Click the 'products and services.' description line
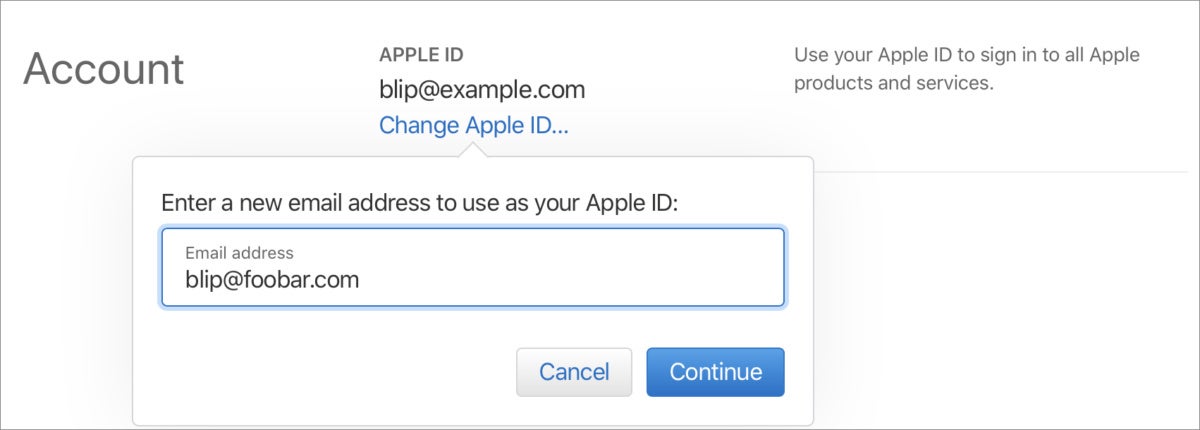Screen dimensions: 1200x430 (x=893, y=83)
